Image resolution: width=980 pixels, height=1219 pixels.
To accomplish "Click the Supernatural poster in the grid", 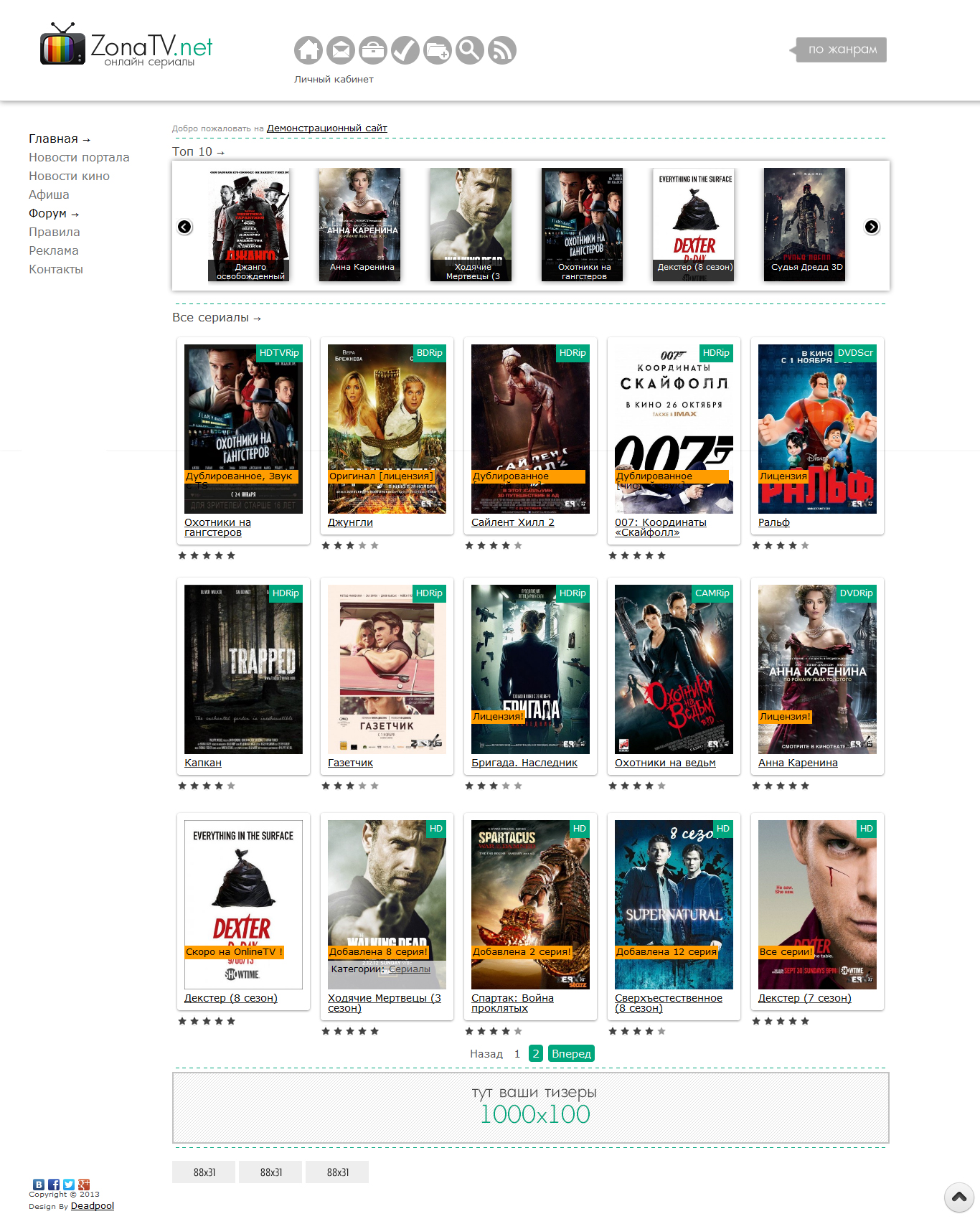I will [x=674, y=905].
